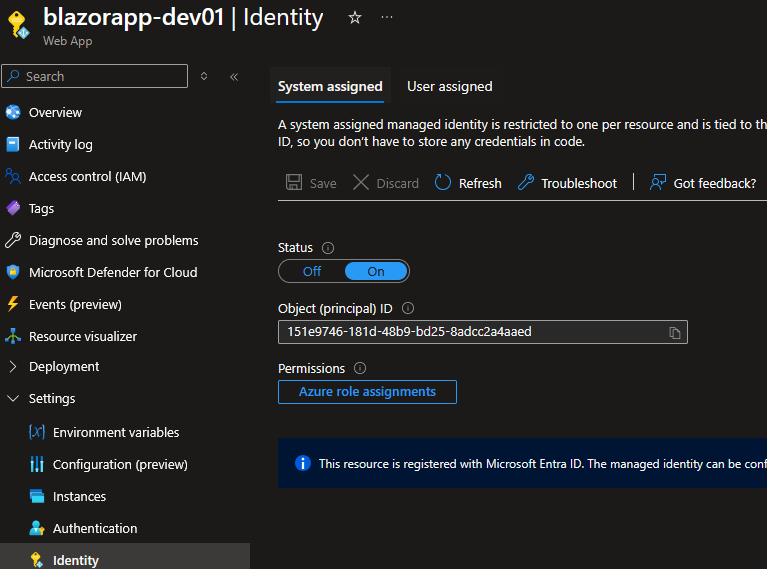767x569 pixels.
Task: Click the Object (principal) ID text field
Action: point(483,332)
